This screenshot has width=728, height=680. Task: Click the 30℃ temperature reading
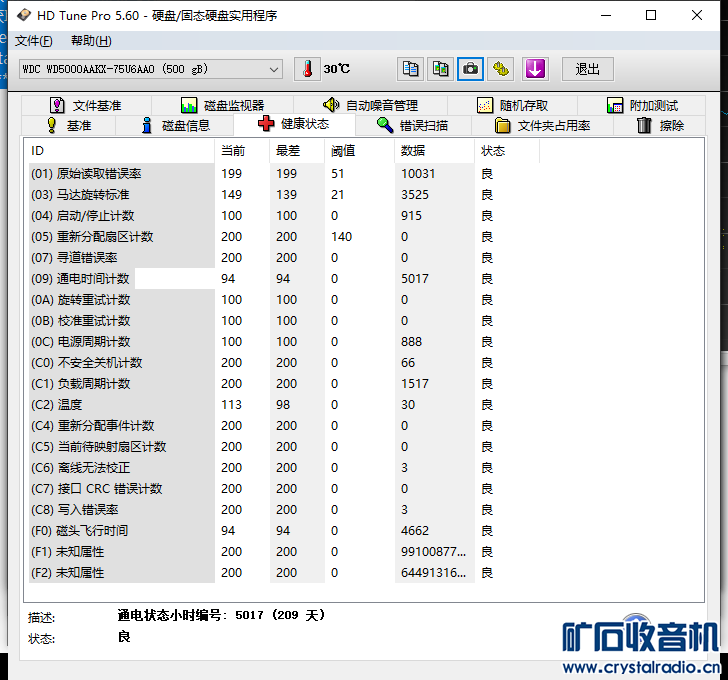(x=337, y=69)
